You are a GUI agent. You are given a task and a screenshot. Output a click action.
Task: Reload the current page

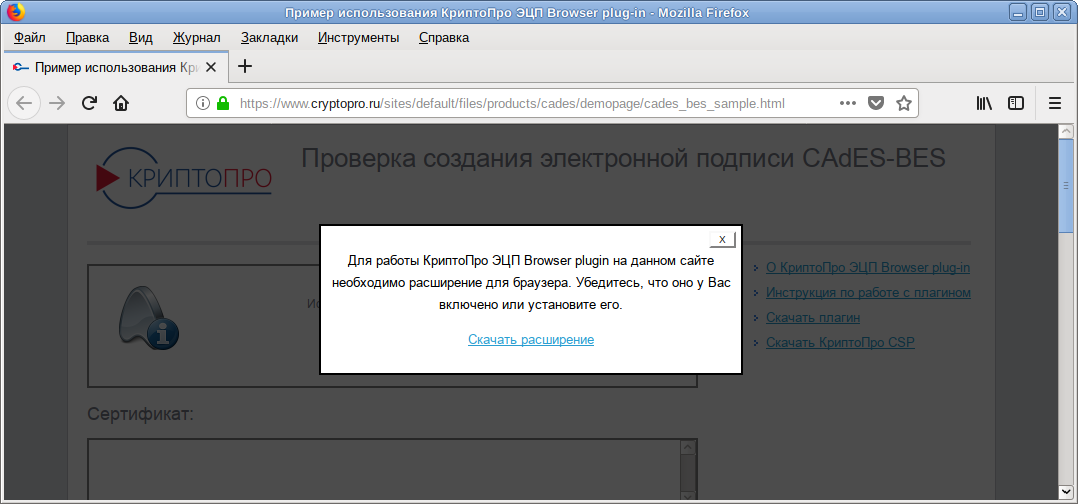[x=89, y=103]
